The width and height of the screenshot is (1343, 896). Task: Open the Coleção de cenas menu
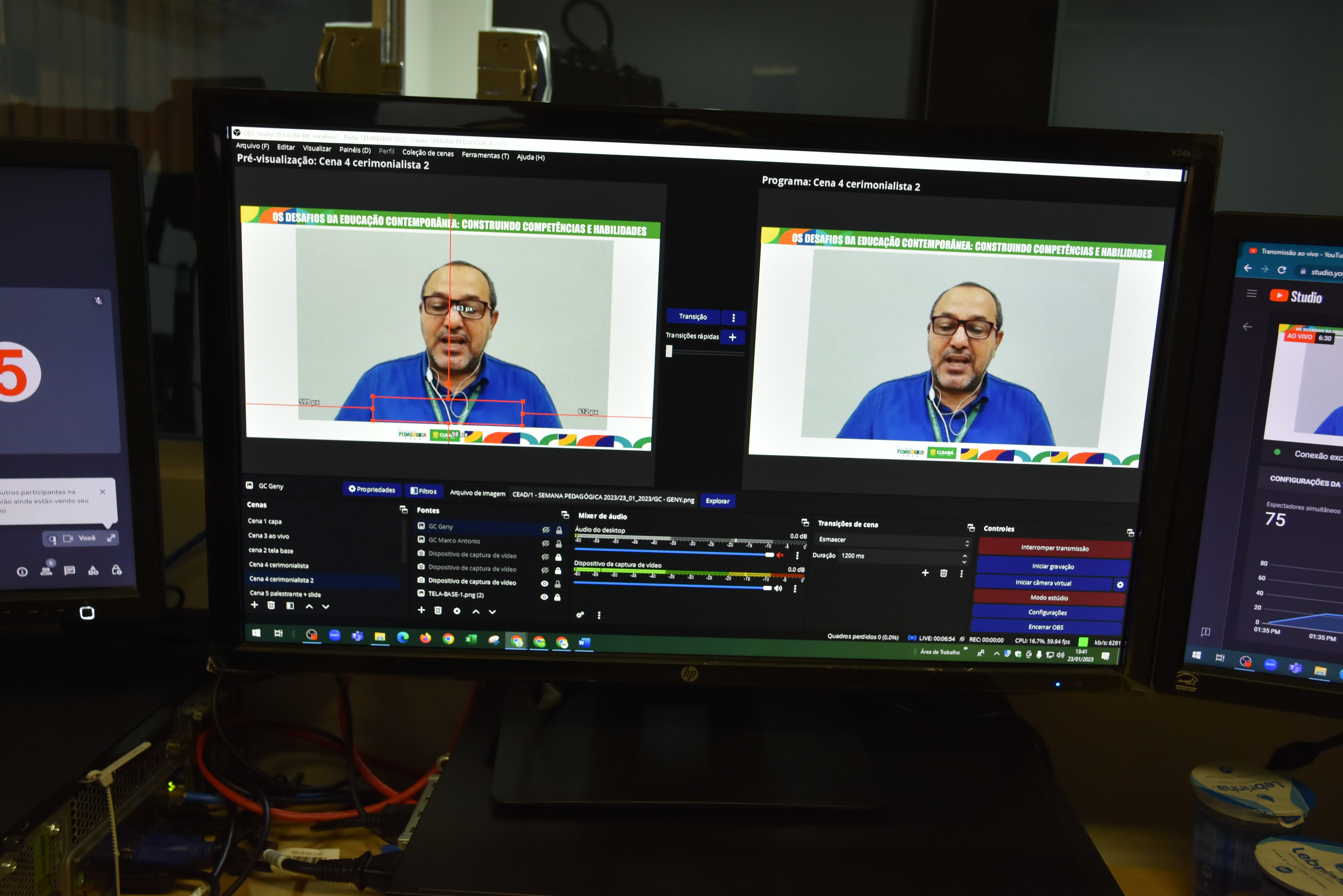click(x=427, y=153)
